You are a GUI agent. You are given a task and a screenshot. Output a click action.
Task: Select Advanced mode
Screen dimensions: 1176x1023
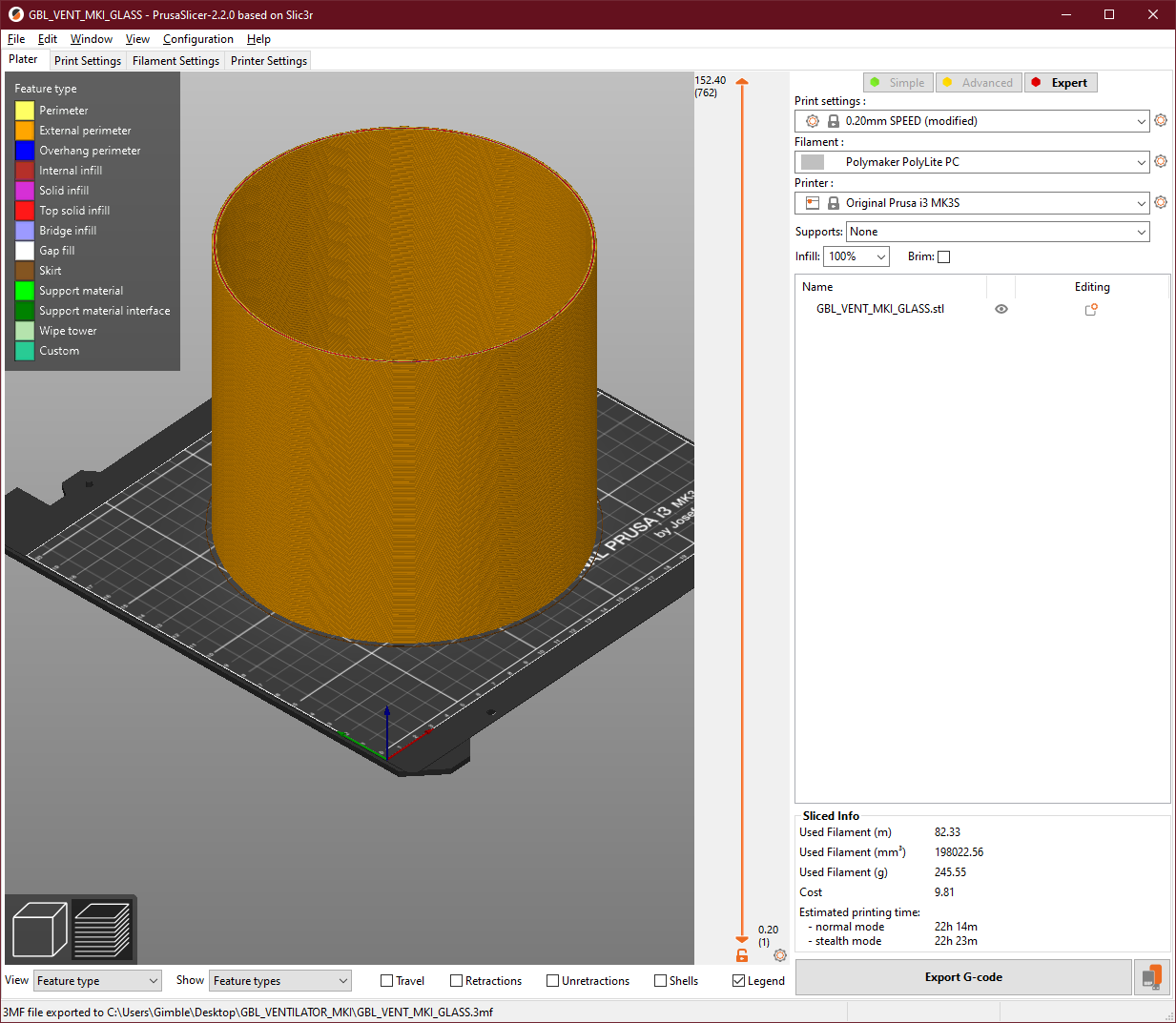(980, 83)
